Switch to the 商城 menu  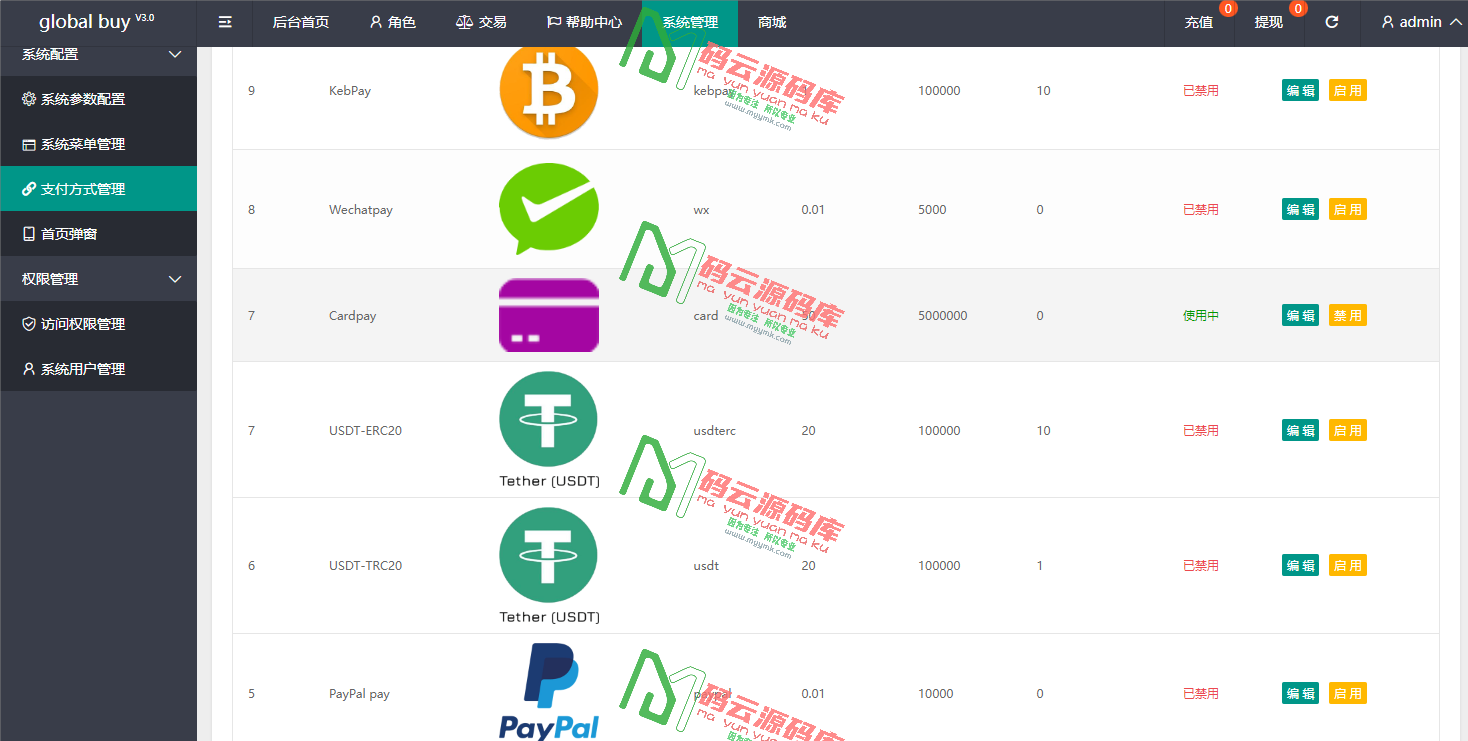coord(770,21)
